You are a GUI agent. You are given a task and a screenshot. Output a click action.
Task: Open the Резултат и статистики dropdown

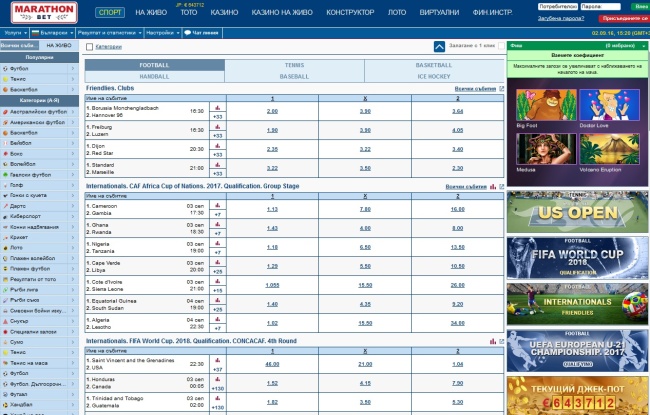click(x=110, y=33)
